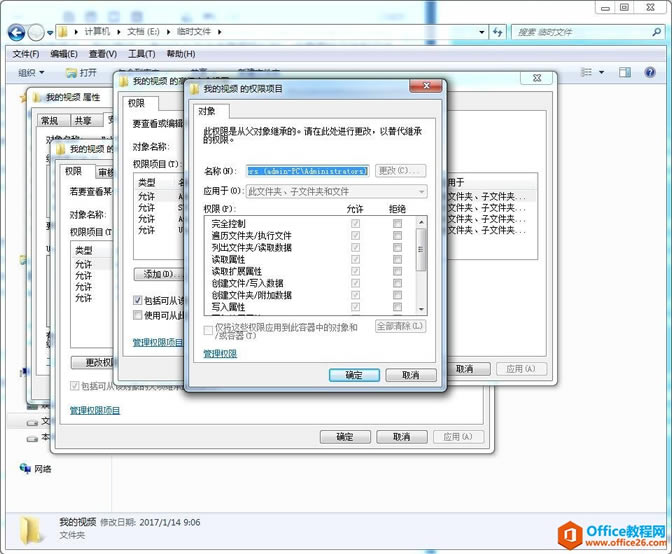The width and height of the screenshot is (672, 554).
Task: Toggle 允许 checkbox for 完全控制
Action: [355, 224]
